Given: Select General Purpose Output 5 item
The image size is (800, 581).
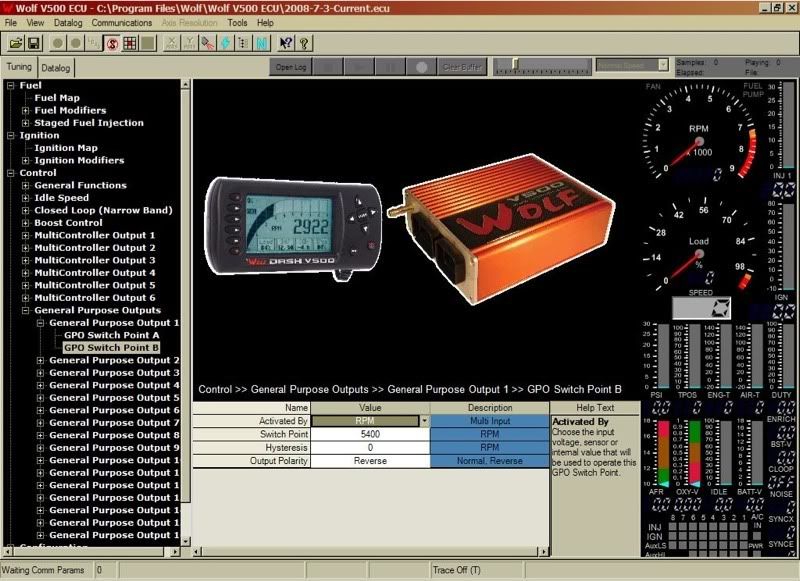Looking at the screenshot, I should (114, 398).
